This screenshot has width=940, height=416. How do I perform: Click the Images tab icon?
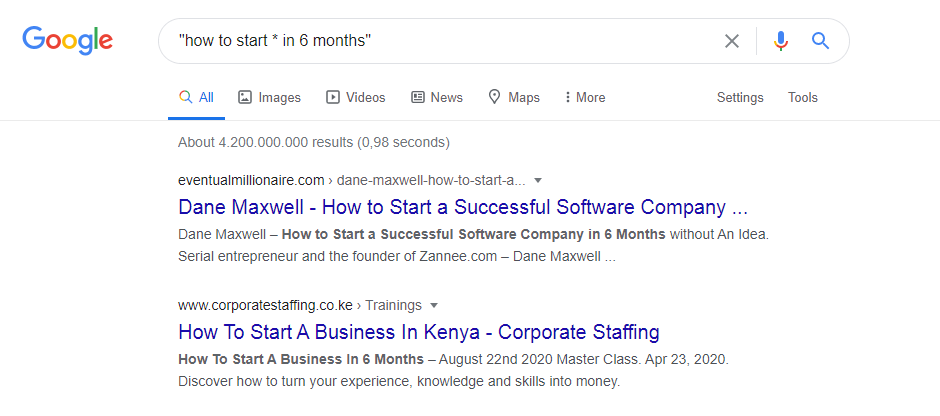click(x=245, y=97)
